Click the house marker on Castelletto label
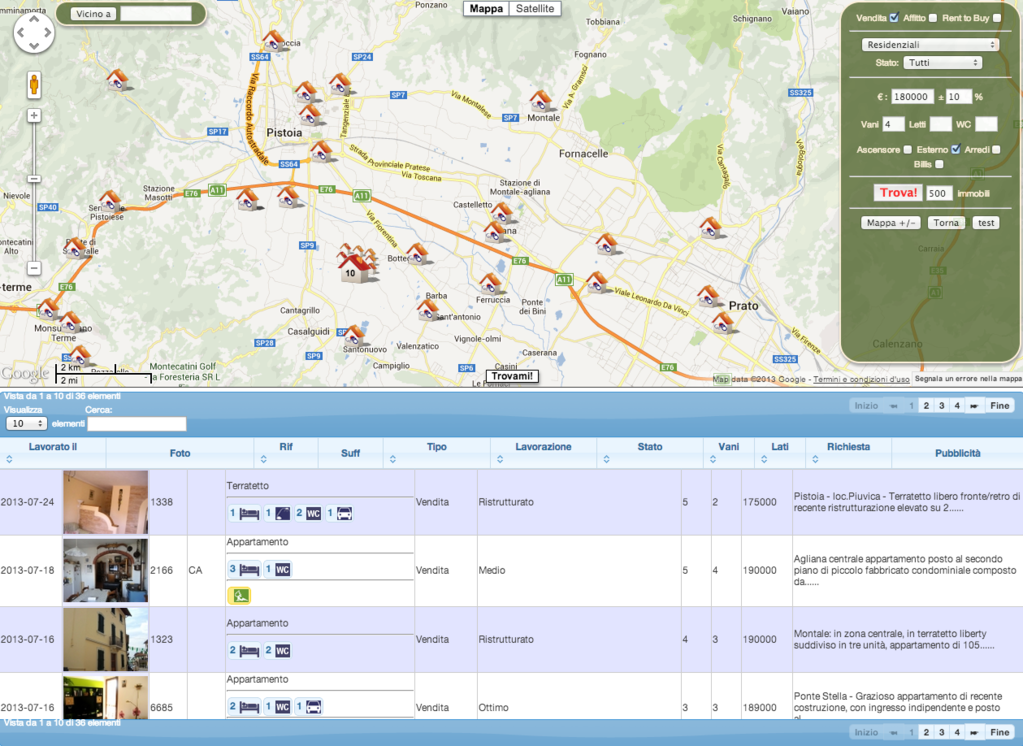This screenshot has width=1023, height=746. click(502, 212)
